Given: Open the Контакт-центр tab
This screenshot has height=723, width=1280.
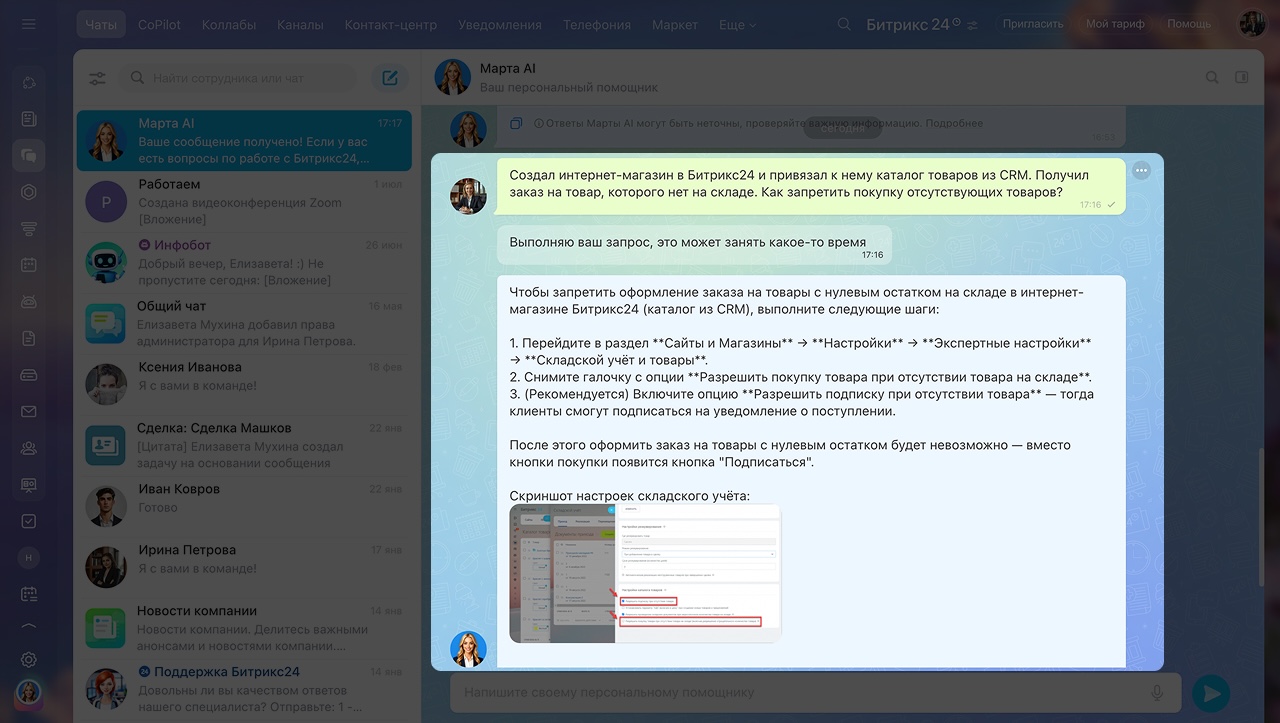Looking at the screenshot, I should tap(391, 24).
